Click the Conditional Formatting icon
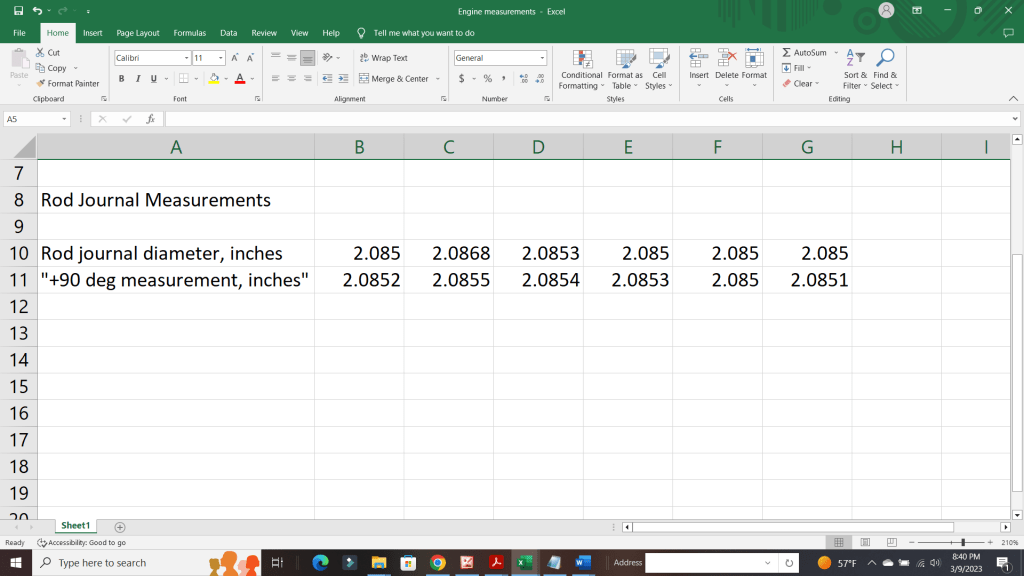This screenshot has width=1024, height=576. [581, 59]
